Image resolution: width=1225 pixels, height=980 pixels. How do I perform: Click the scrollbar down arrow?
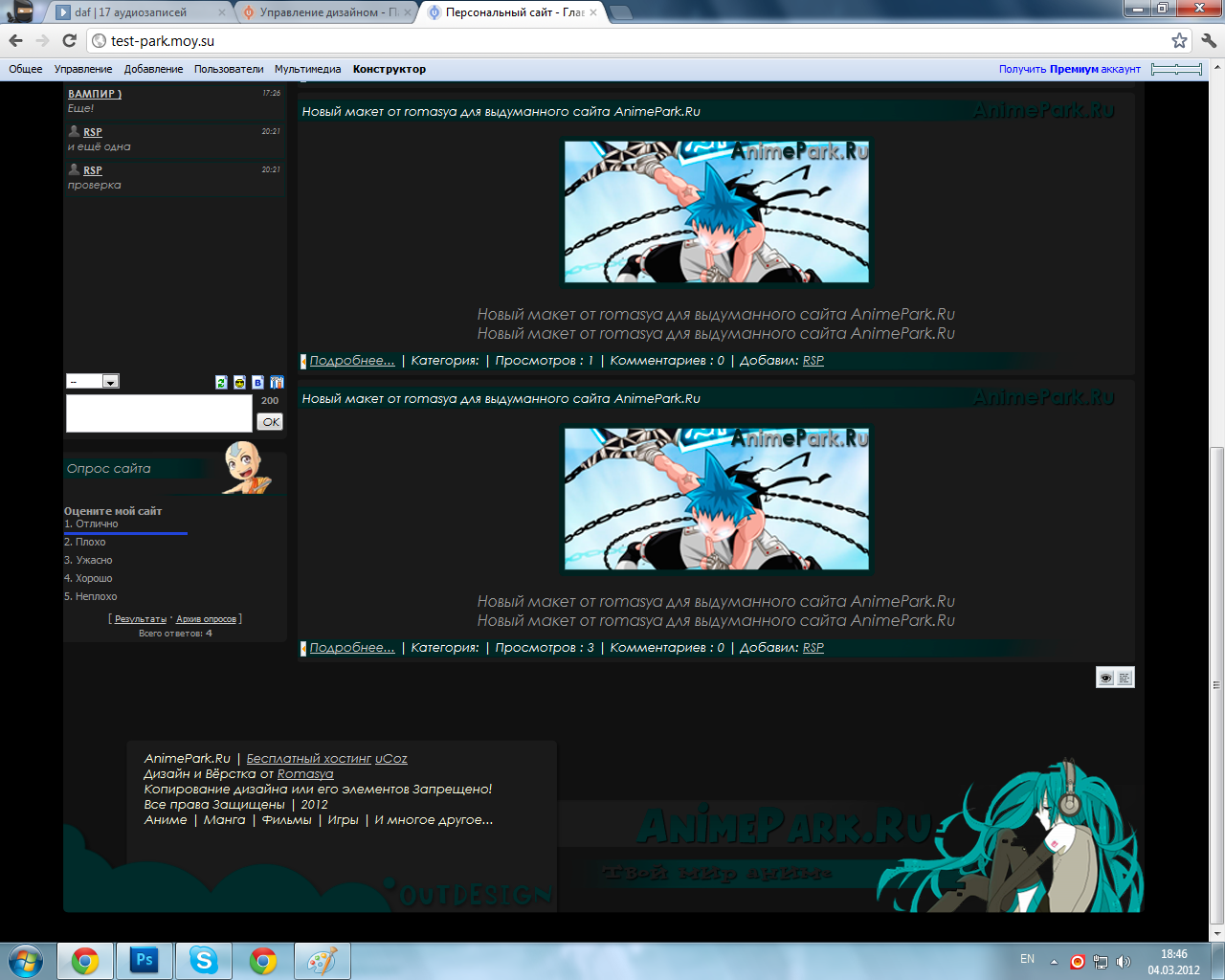coord(1217,933)
